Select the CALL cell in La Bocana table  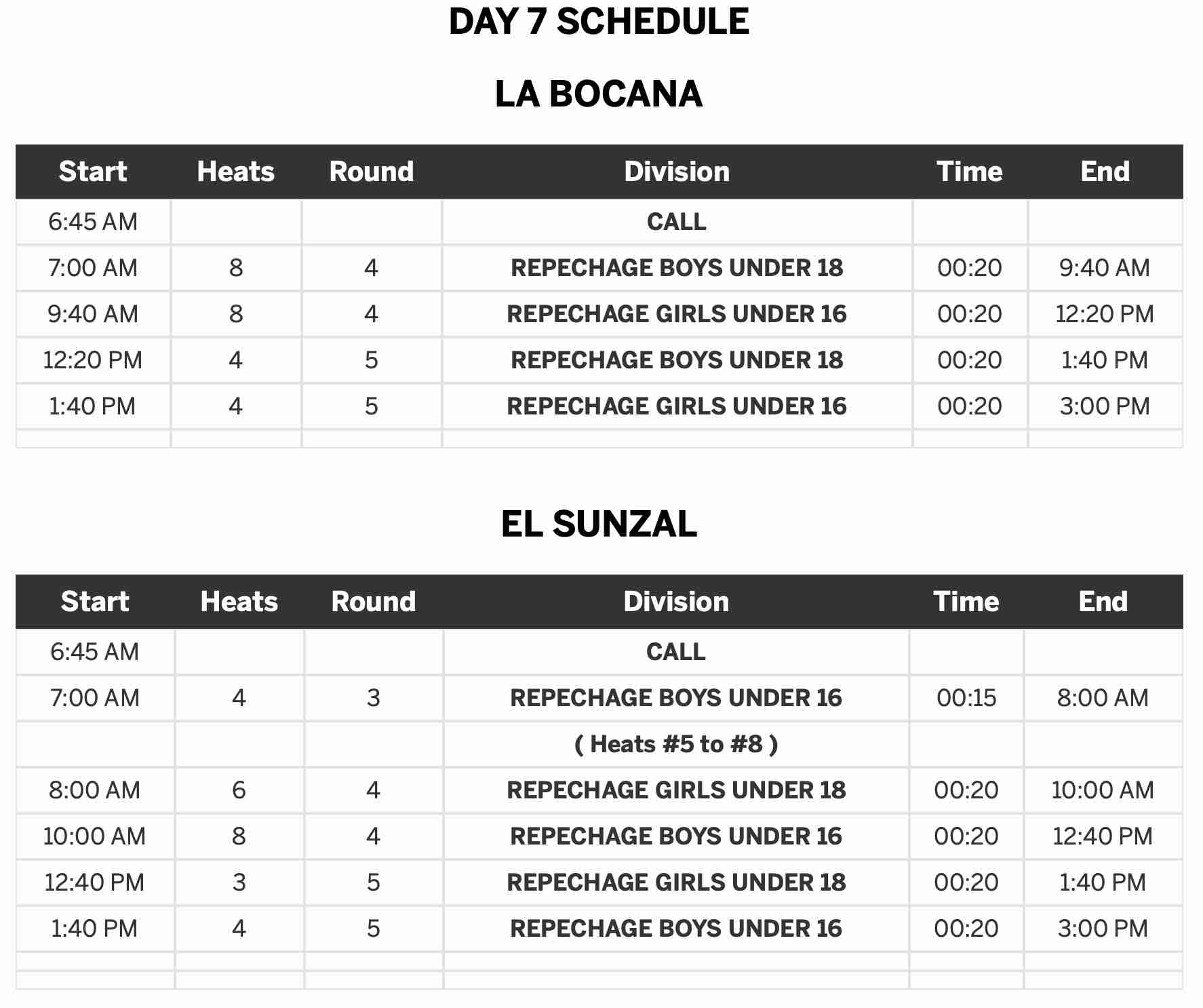pos(677,222)
